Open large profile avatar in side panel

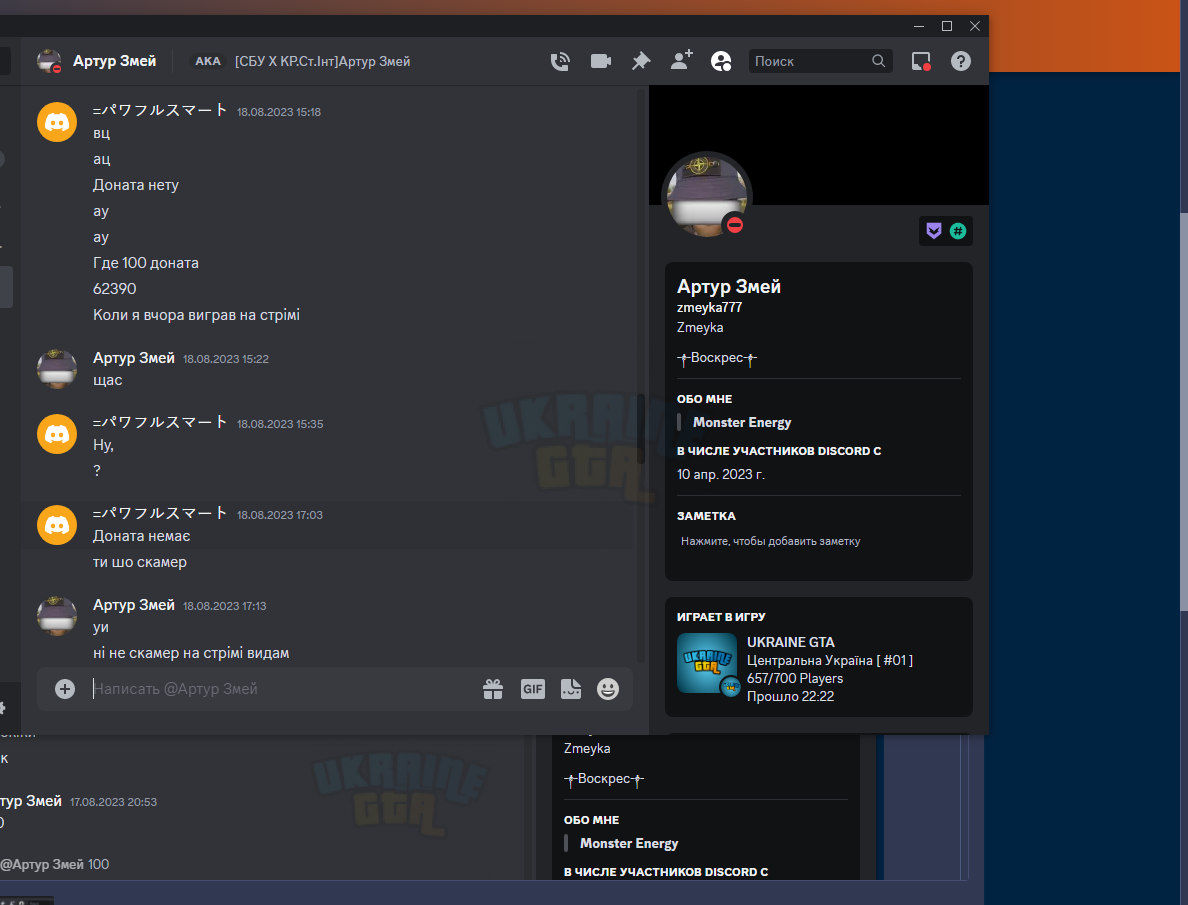[x=706, y=196]
